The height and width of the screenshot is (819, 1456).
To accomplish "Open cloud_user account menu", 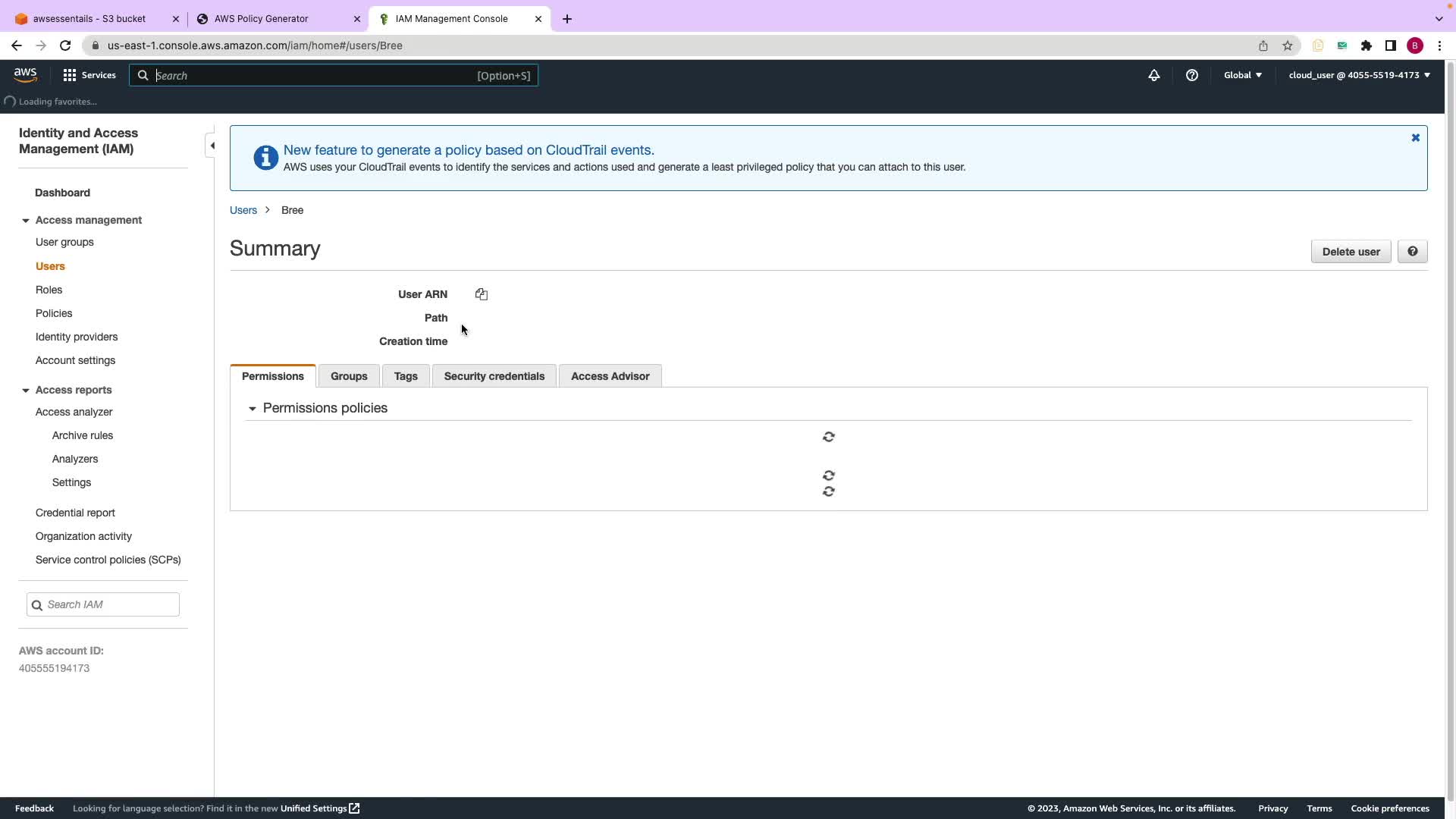I will point(1359,75).
